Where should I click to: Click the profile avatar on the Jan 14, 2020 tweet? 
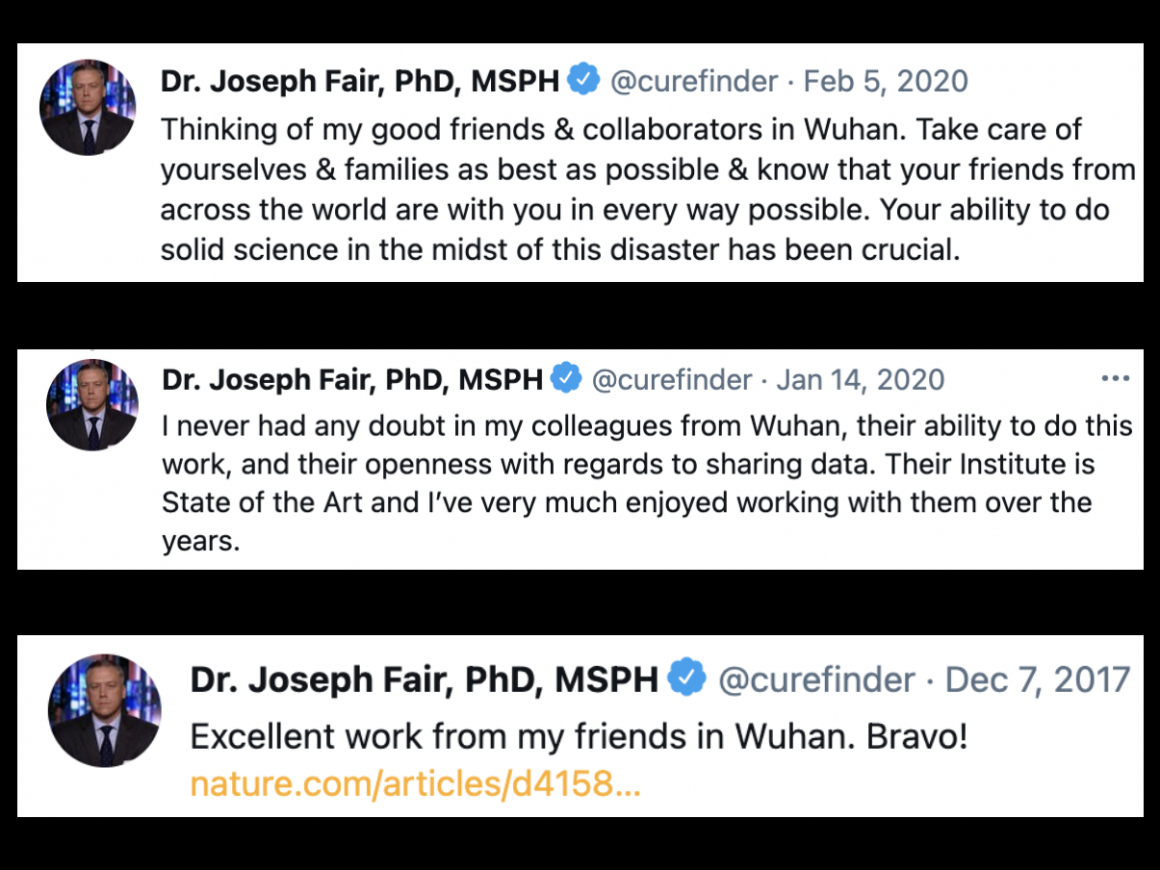click(x=93, y=405)
